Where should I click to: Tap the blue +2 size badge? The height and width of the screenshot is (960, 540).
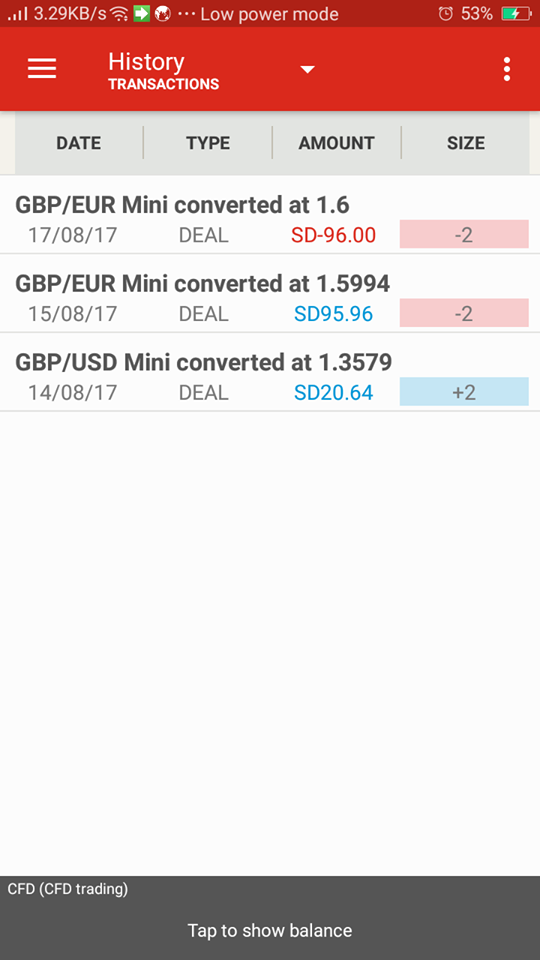coord(464,392)
